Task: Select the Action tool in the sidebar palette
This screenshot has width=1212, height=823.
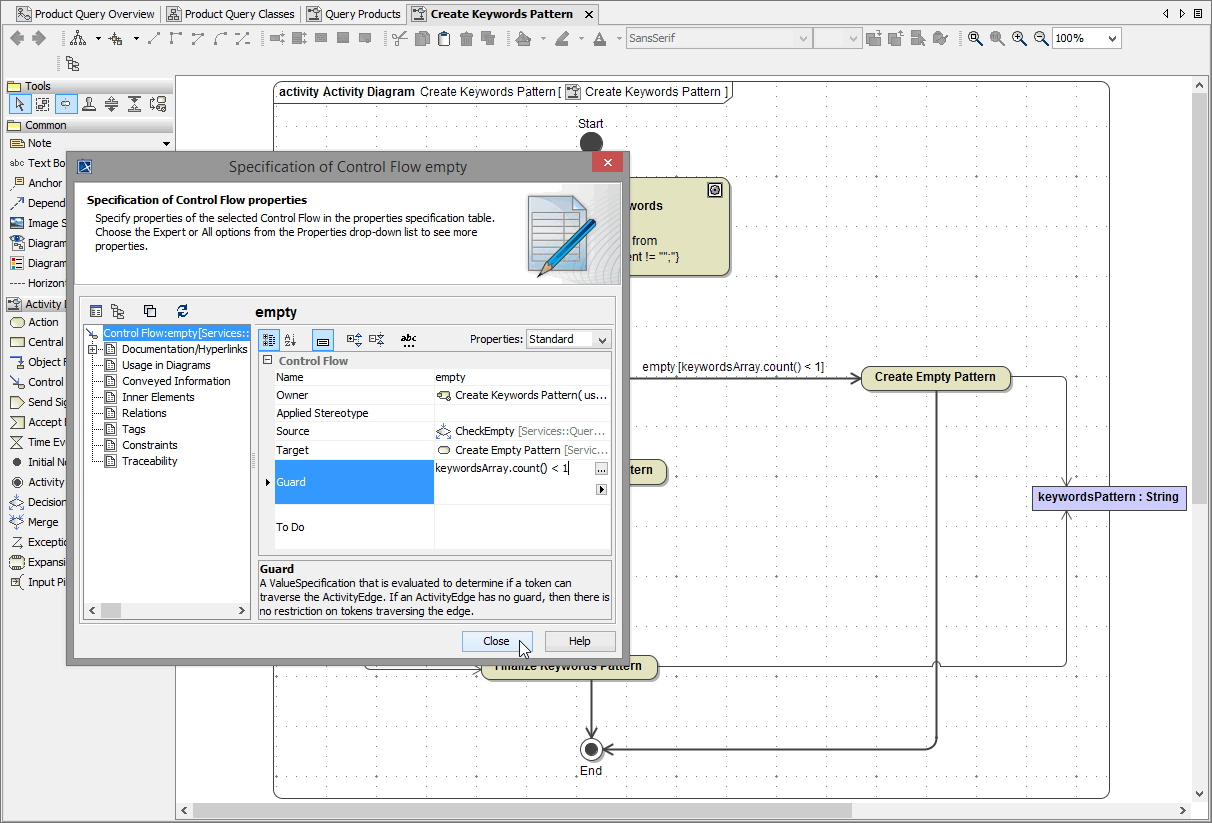Action: [38, 322]
